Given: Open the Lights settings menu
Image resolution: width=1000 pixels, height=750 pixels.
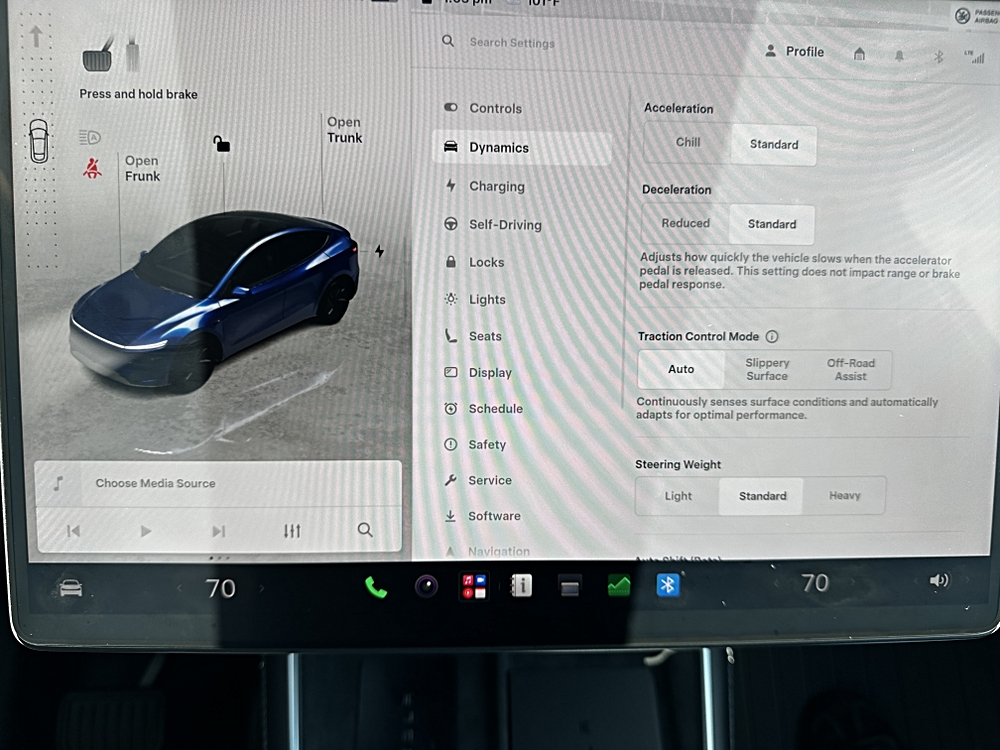Looking at the screenshot, I should [475, 299].
